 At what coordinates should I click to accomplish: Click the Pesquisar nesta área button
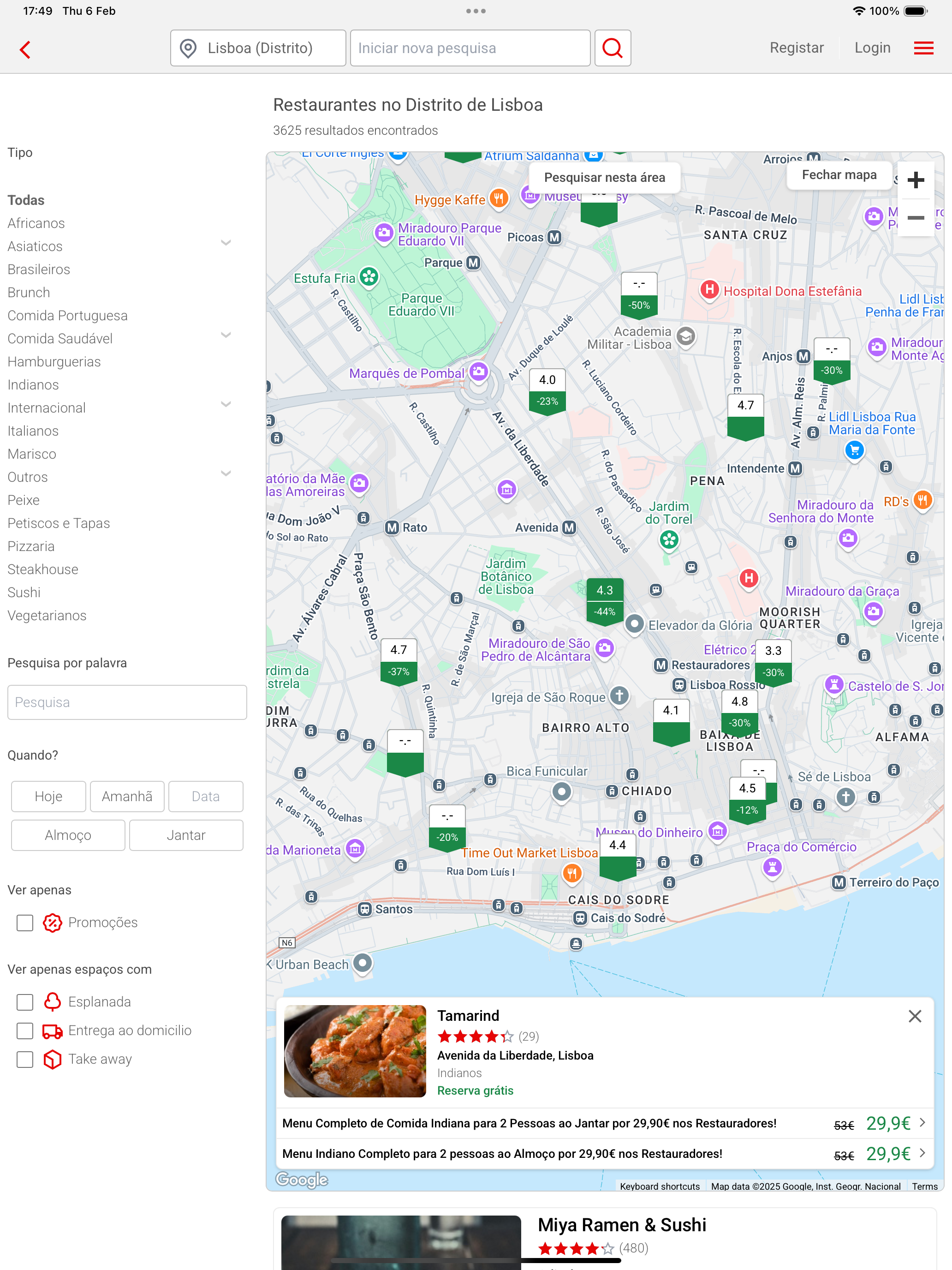604,177
